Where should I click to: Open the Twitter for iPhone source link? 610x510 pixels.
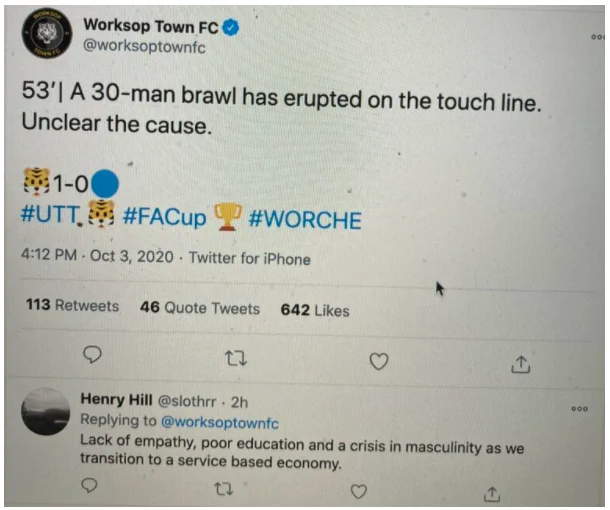tap(250, 259)
